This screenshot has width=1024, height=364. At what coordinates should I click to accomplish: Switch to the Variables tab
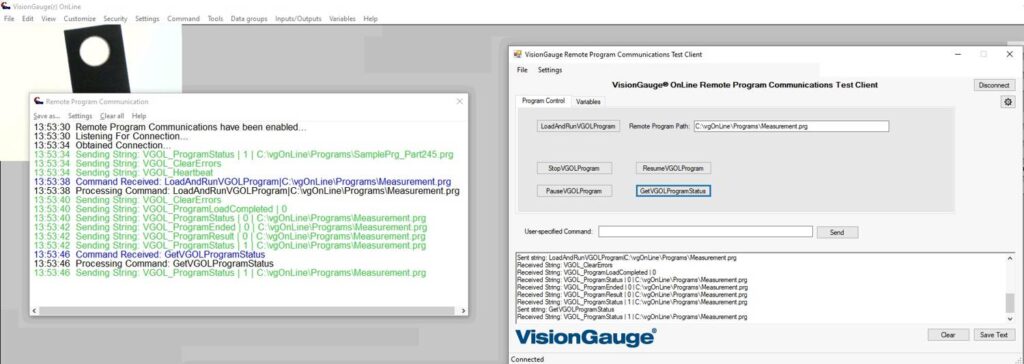click(x=588, y=102)
